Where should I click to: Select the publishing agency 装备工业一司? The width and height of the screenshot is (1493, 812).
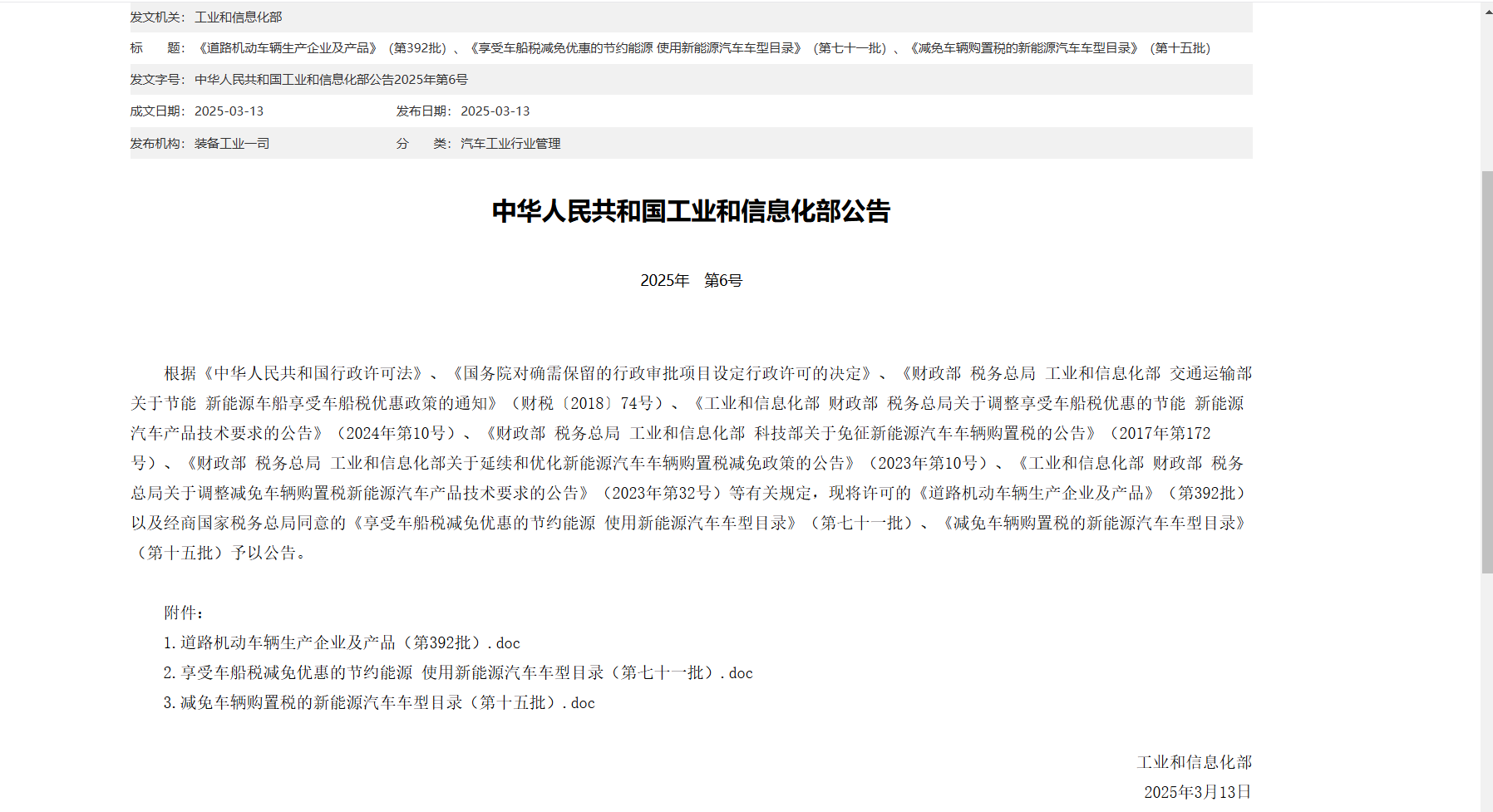(232, 144)
